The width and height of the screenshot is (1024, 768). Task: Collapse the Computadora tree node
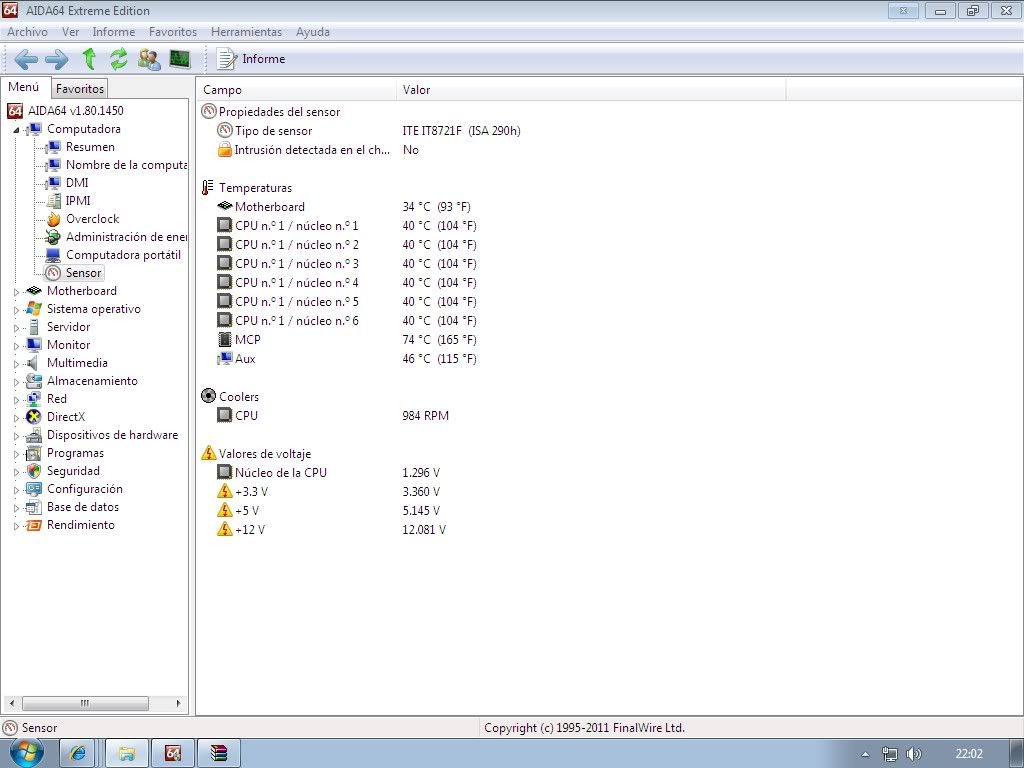pyautogui.click(x=16, y=130)
